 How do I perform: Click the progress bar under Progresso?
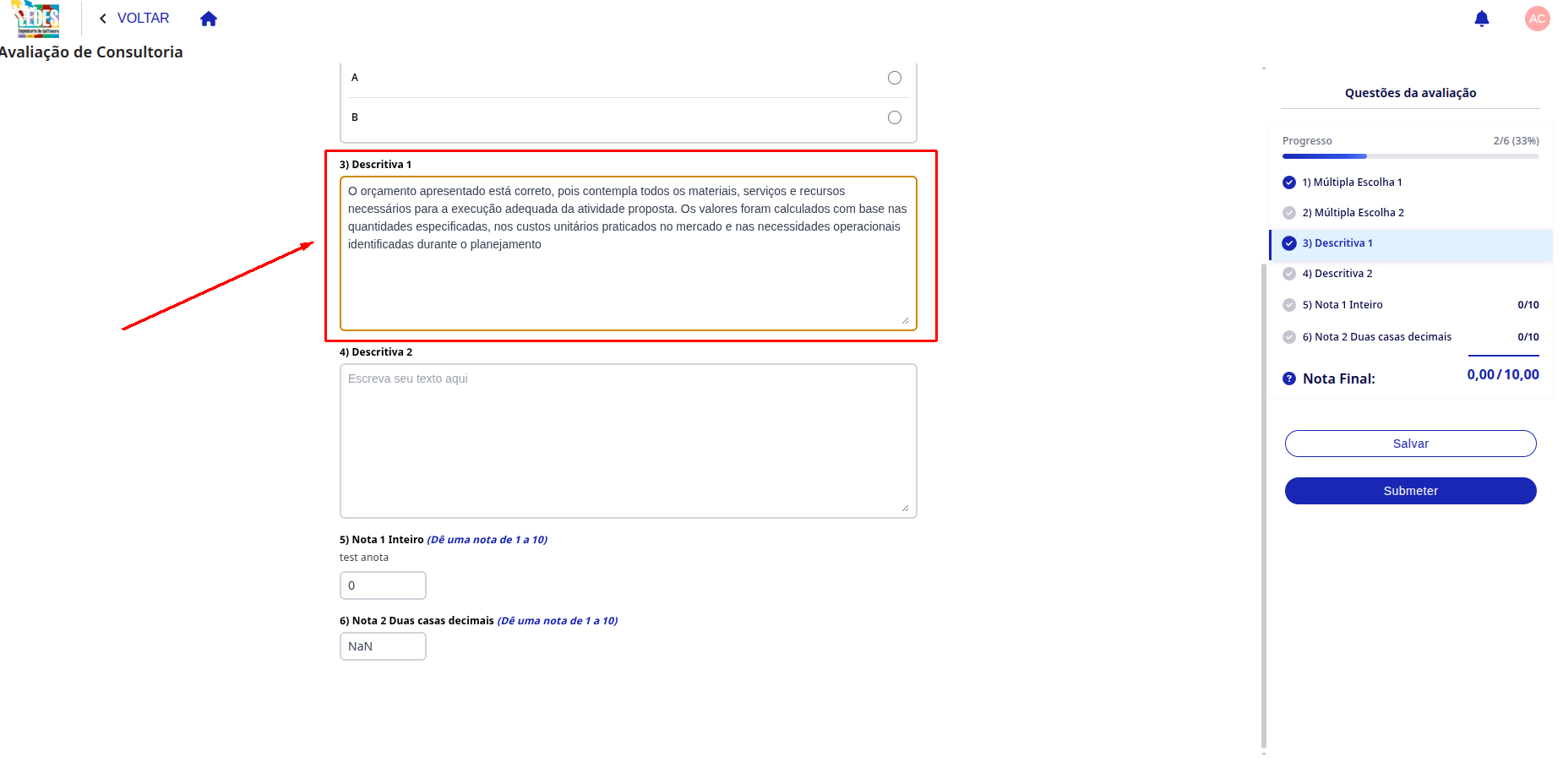click(1410, 156)
